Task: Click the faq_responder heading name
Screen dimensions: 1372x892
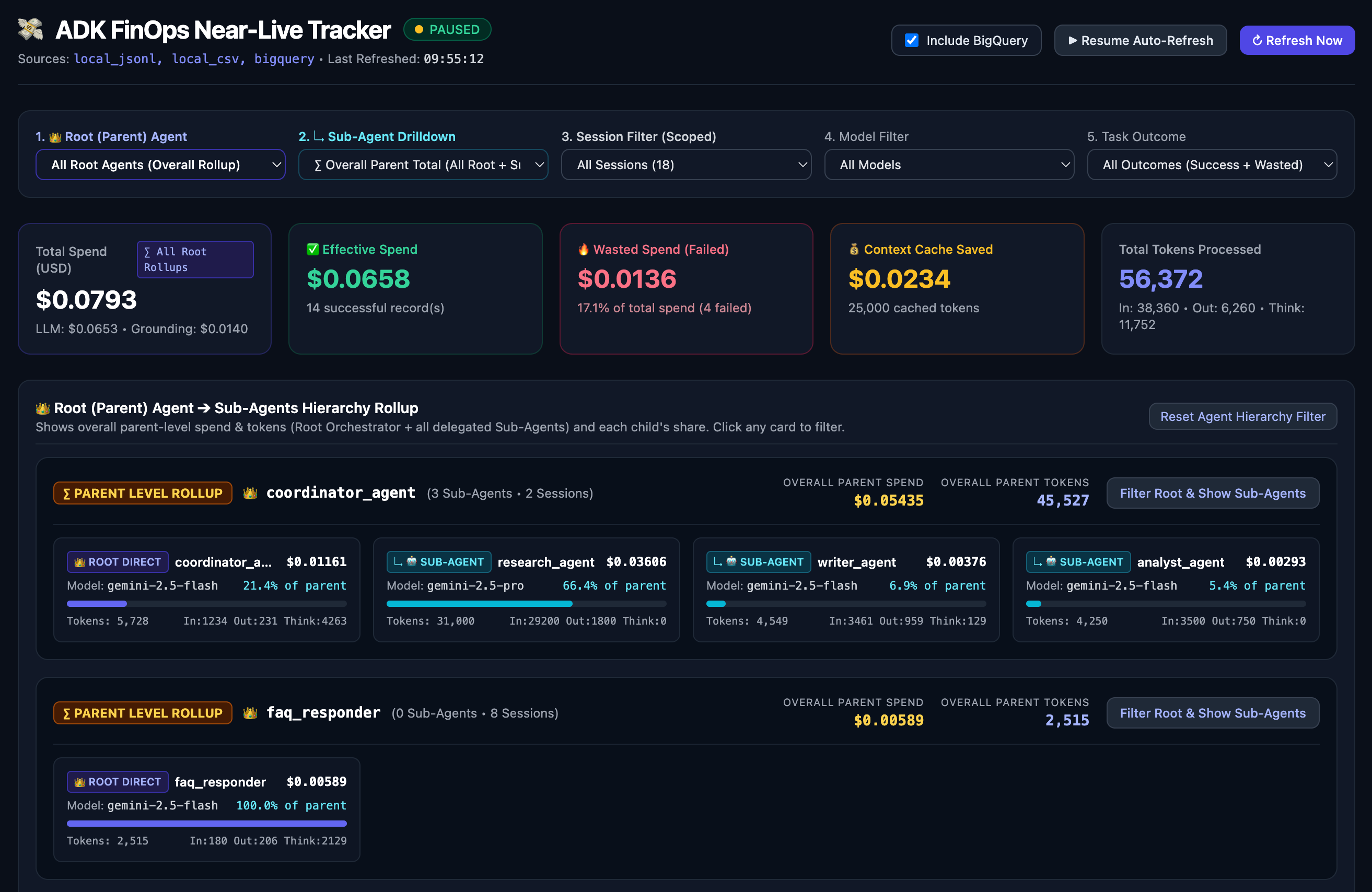Action: pyautogui.click(x=323, y=713)
